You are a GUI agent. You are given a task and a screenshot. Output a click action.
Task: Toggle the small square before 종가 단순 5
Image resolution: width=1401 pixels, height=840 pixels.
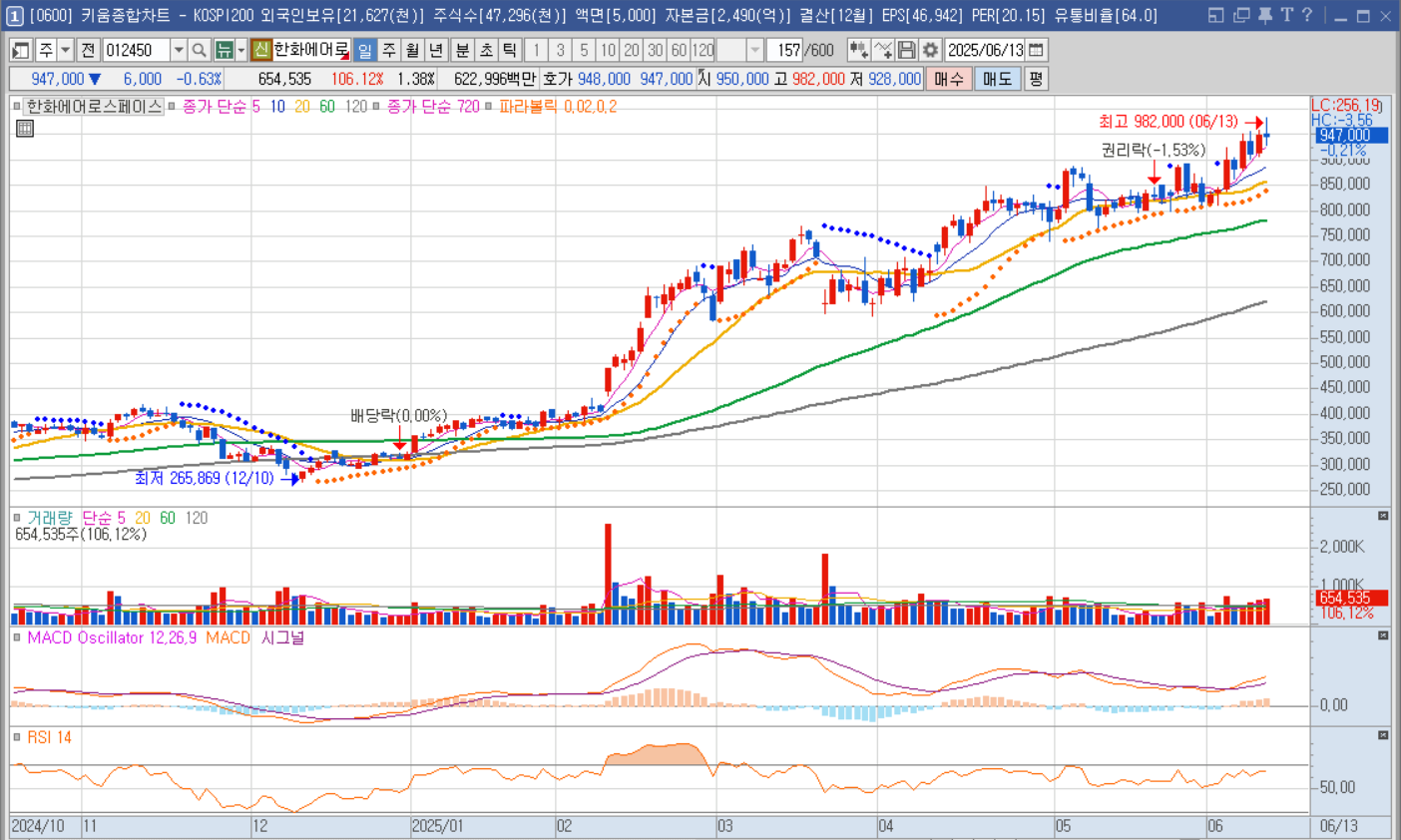[x=172, y=106]
